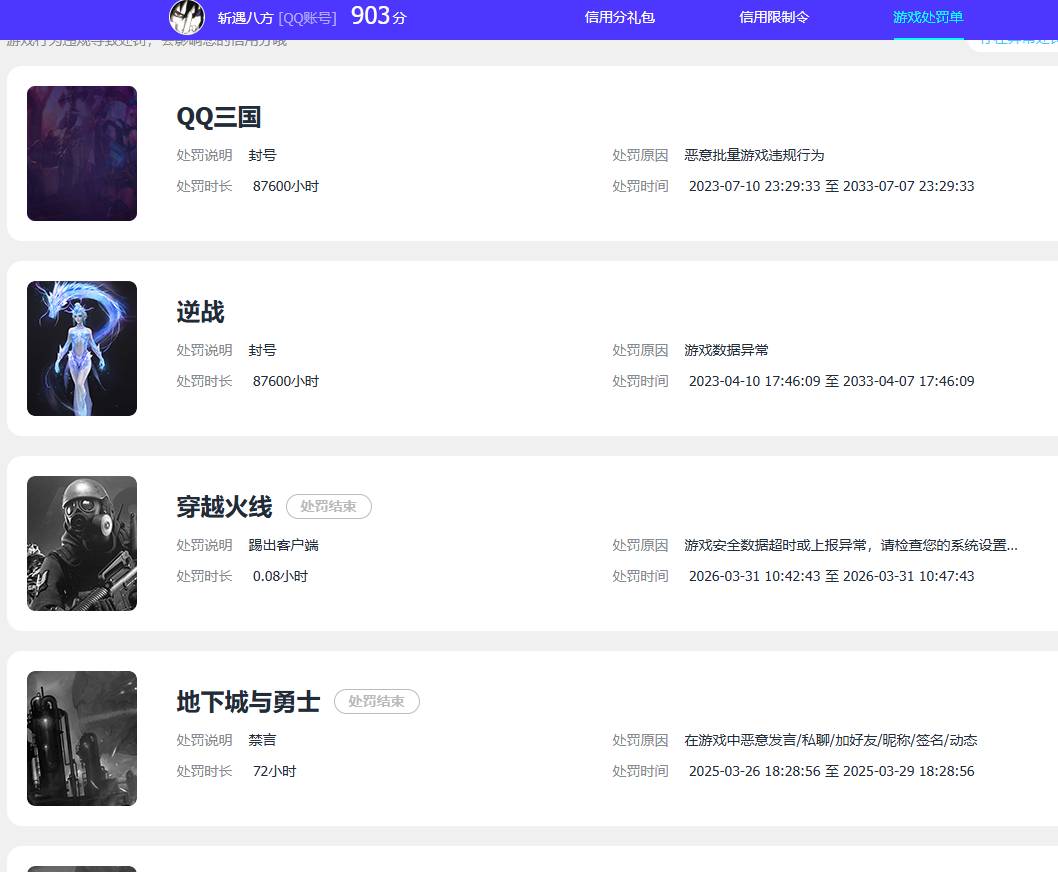The height and width of the screenshot is (872, 1058).
Task: Open the QQ三国 game cover thumbnail
Action: pos(82,153)
